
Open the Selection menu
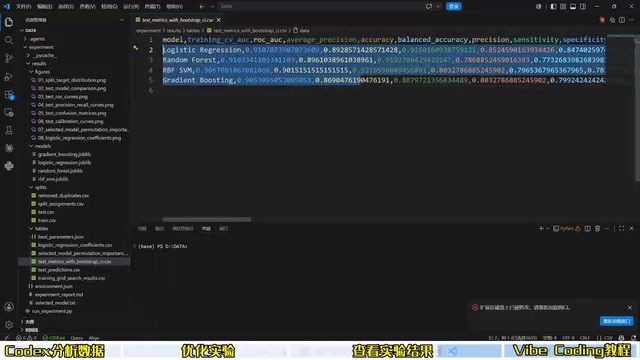coord(66,7)
